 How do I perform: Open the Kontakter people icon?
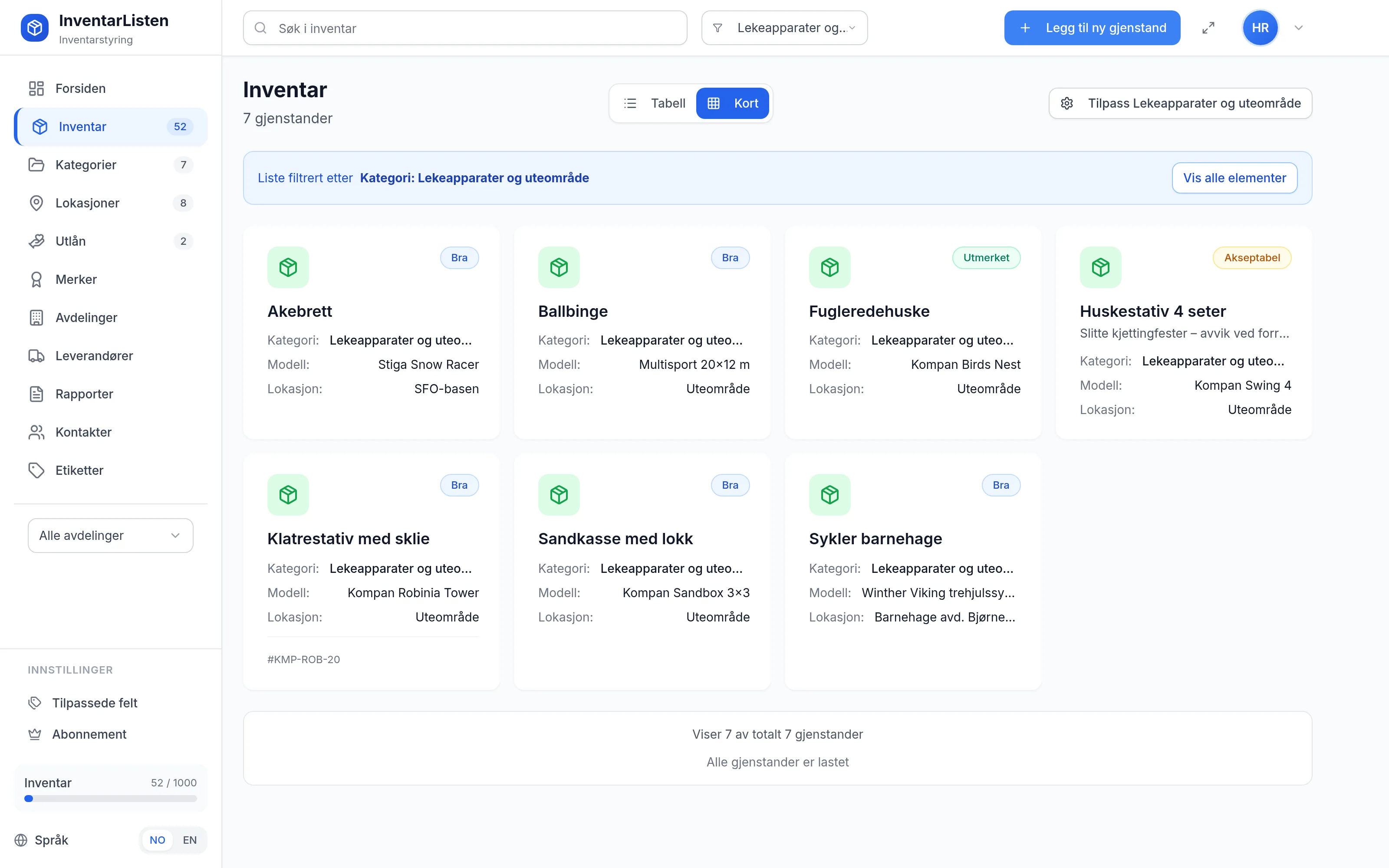36,432
